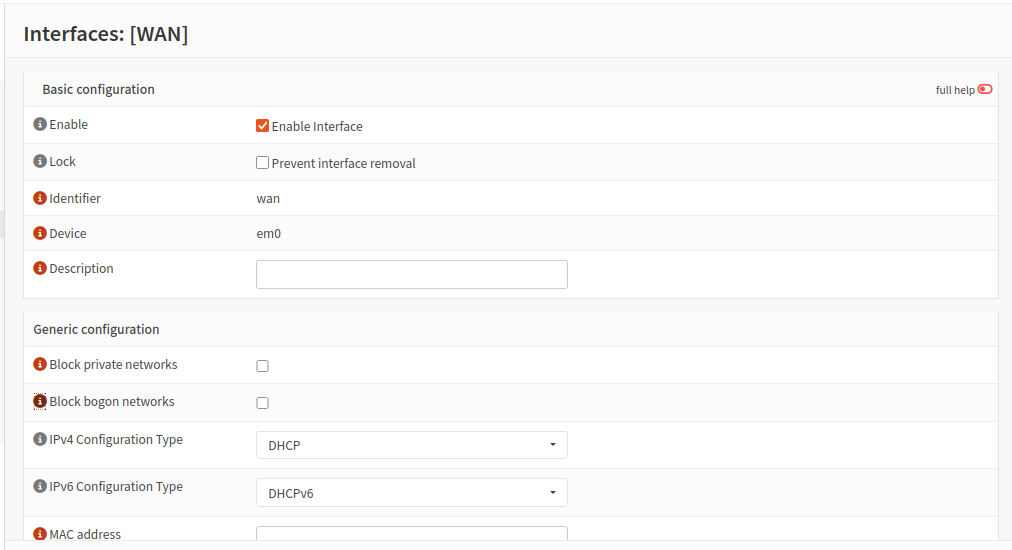
Task: Open the IPv4 Configuration Type dropdown
Action: 411,445
